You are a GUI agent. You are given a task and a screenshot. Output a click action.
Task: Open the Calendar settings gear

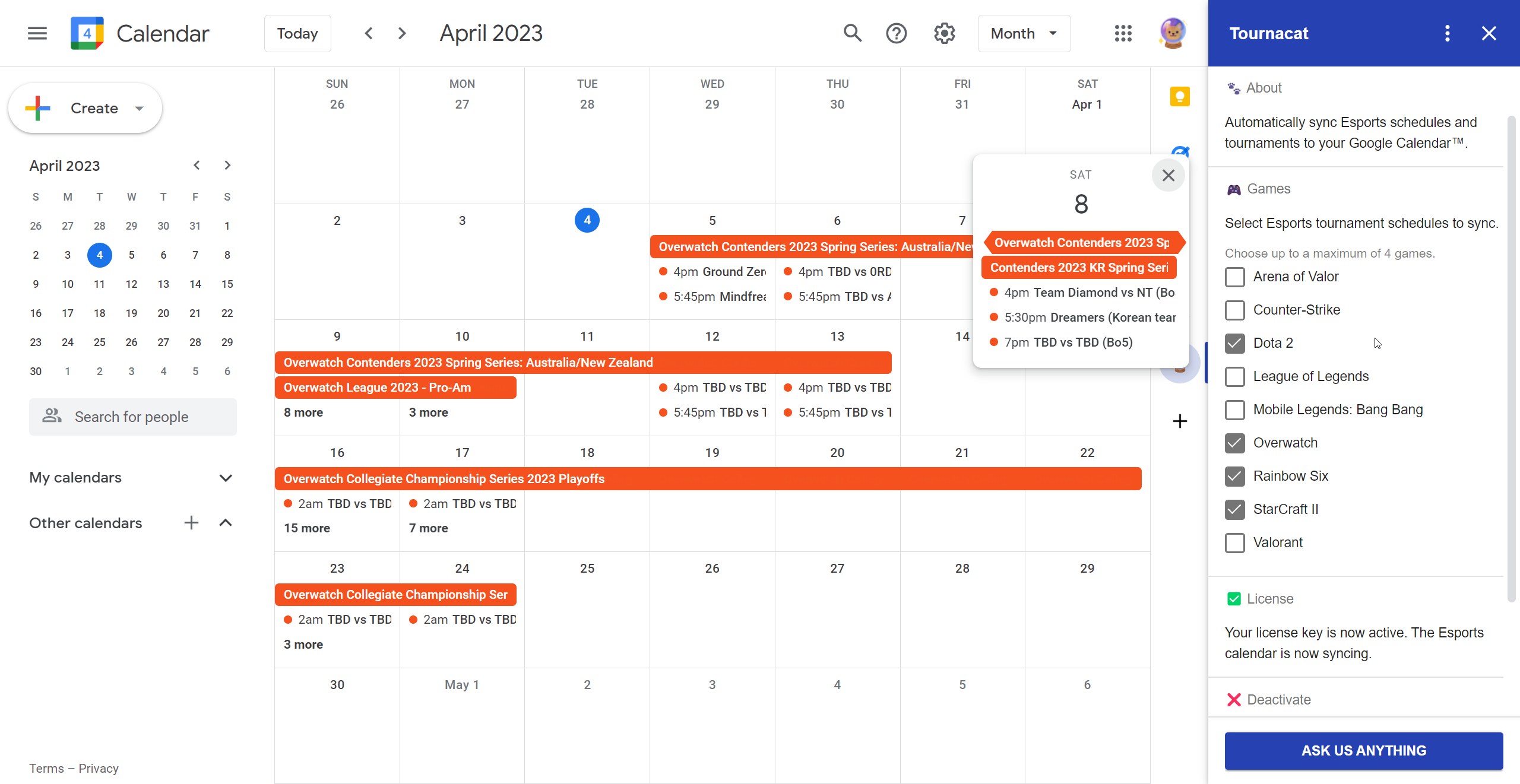tap(943, 33)
